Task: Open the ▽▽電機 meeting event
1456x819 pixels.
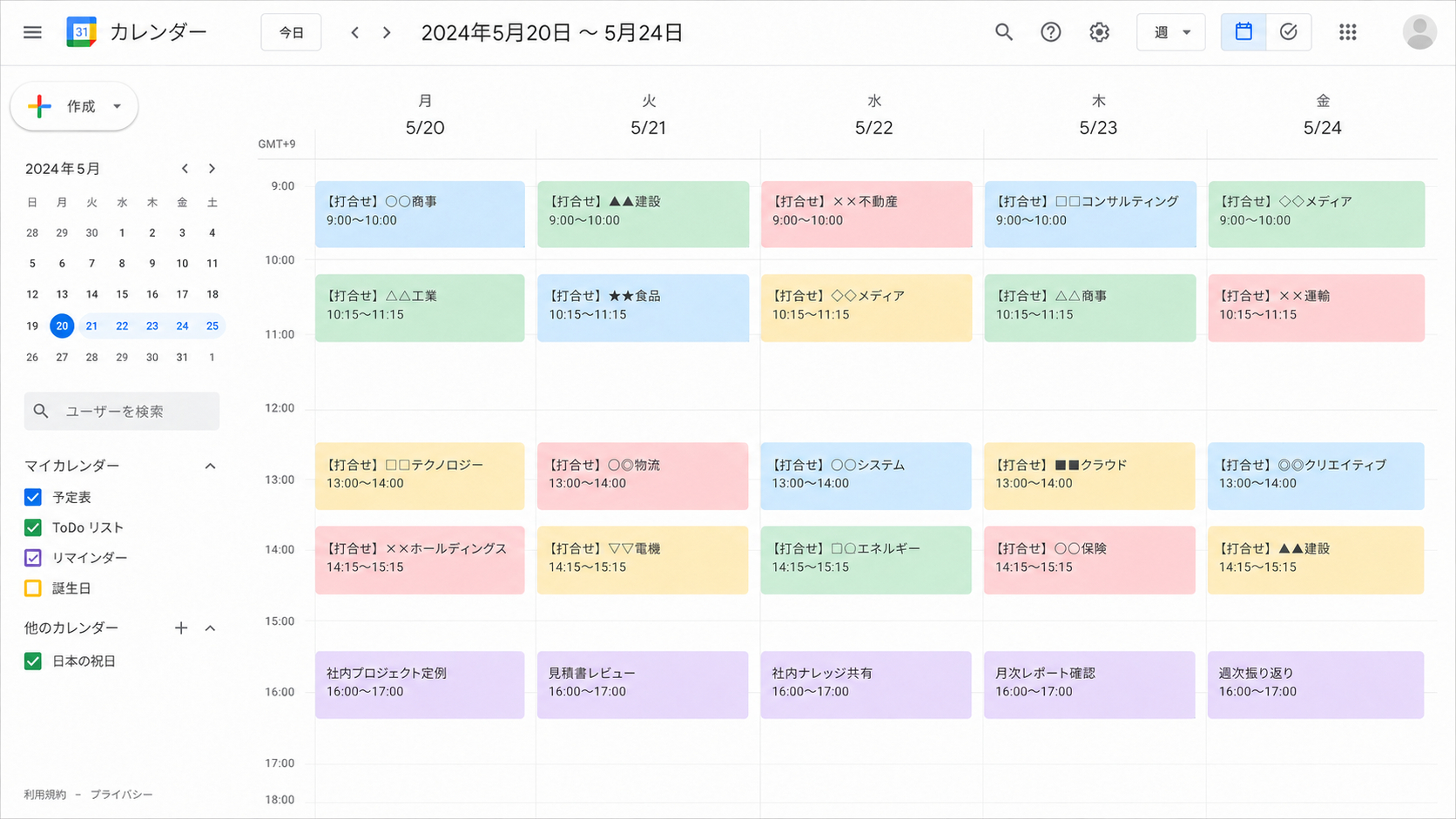Action: click(x=643, y=560)
